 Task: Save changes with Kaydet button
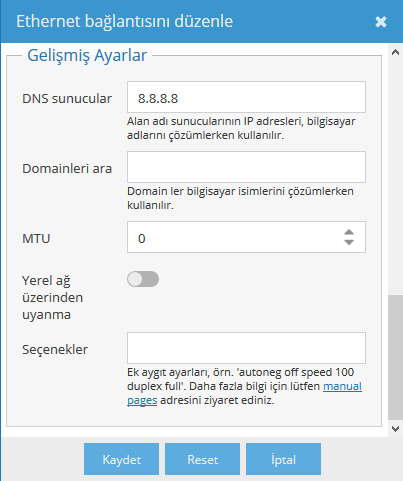coord(121,459)
